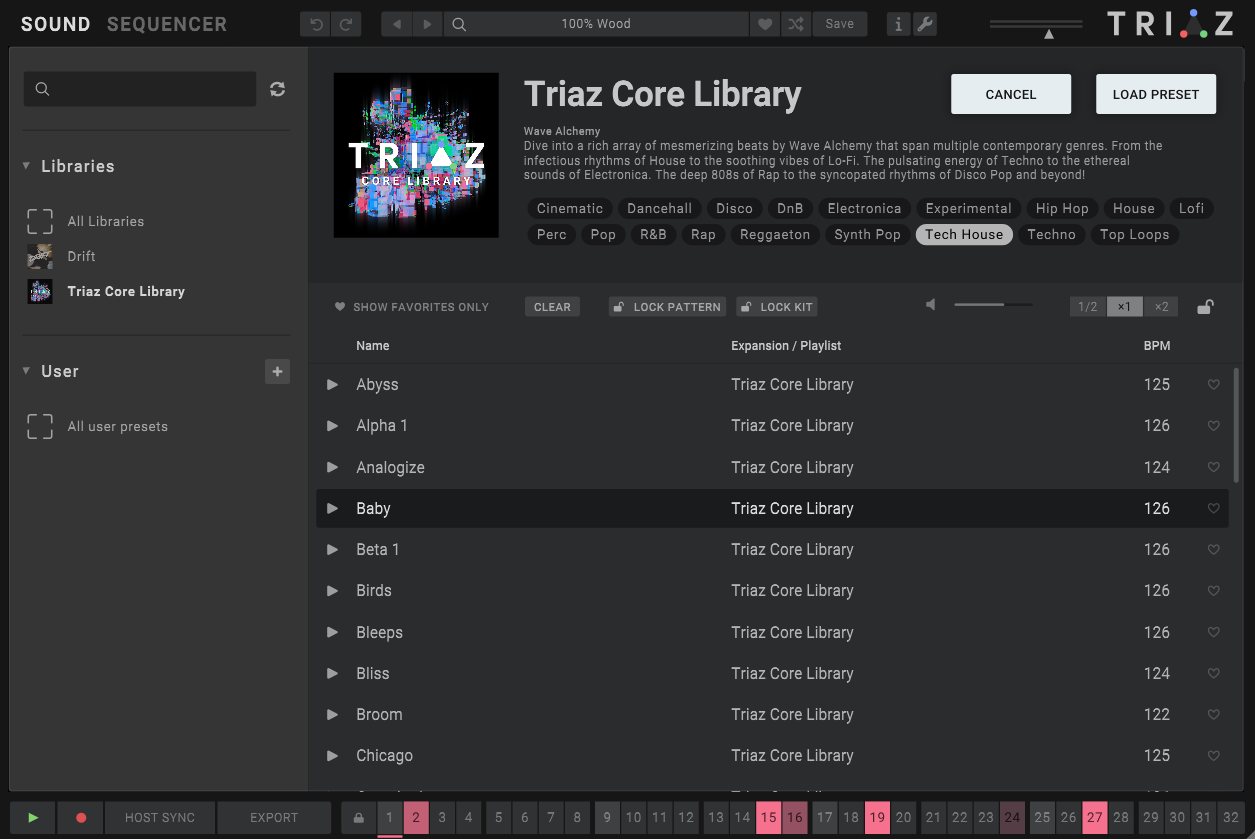Click the Undo icon in the top toolbar

point(315,23)
